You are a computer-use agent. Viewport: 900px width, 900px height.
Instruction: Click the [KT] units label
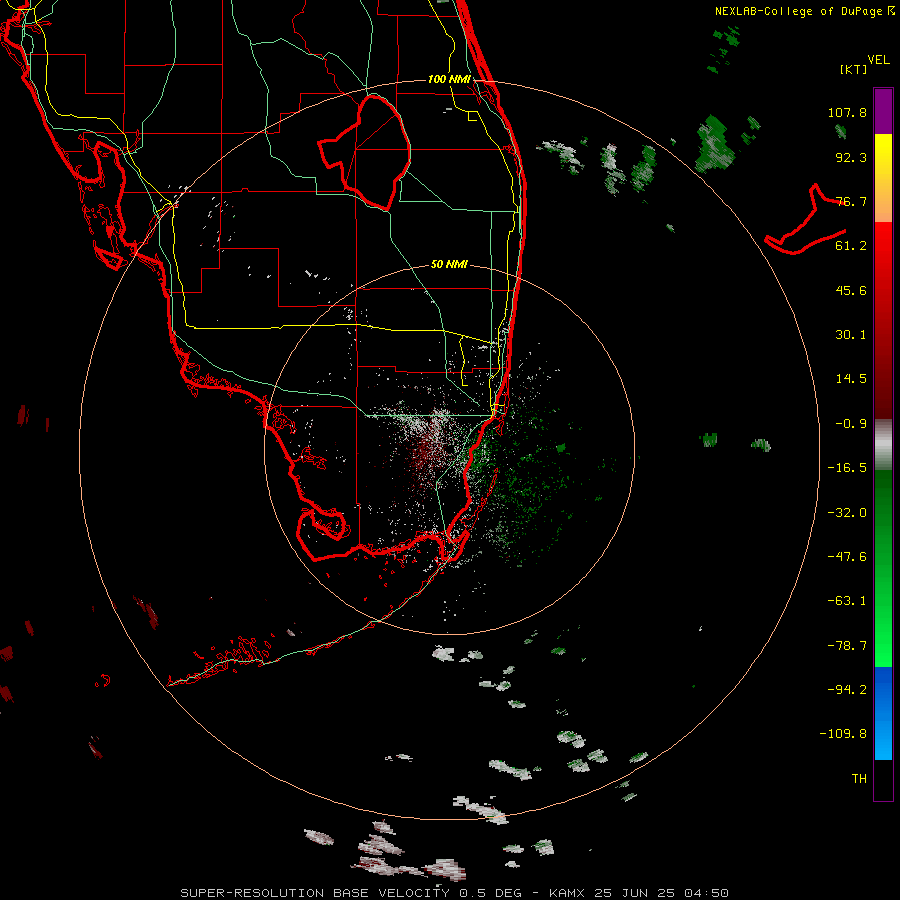click(x=854, y=69)
